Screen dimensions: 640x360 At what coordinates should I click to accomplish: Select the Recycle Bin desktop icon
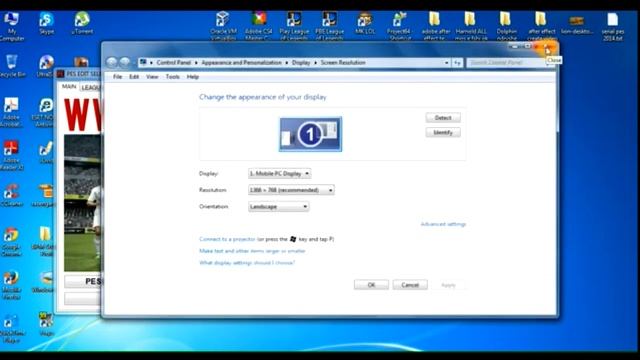click(x=11, y=66)
